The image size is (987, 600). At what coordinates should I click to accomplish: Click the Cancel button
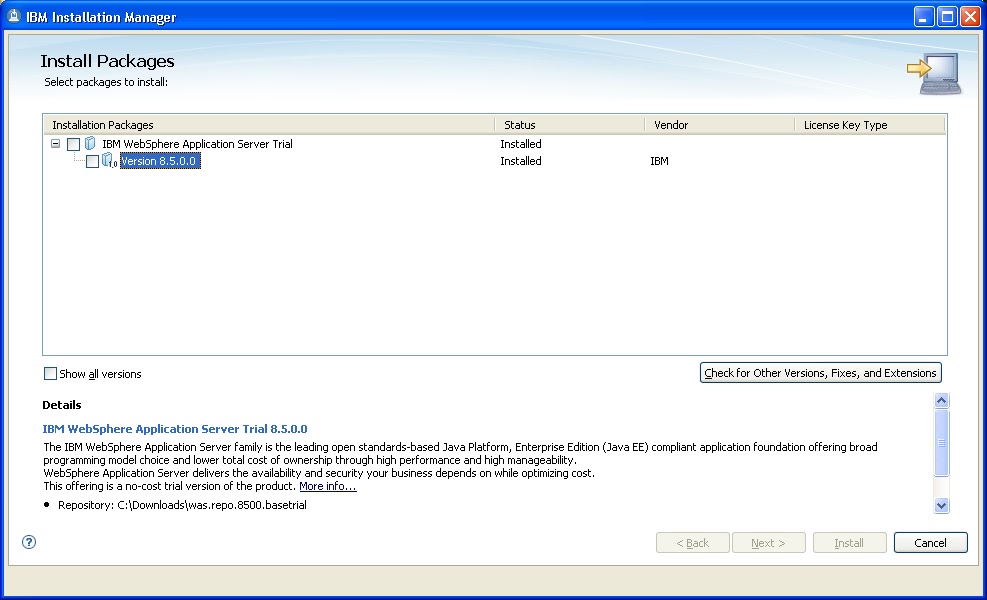coord(930,543)
